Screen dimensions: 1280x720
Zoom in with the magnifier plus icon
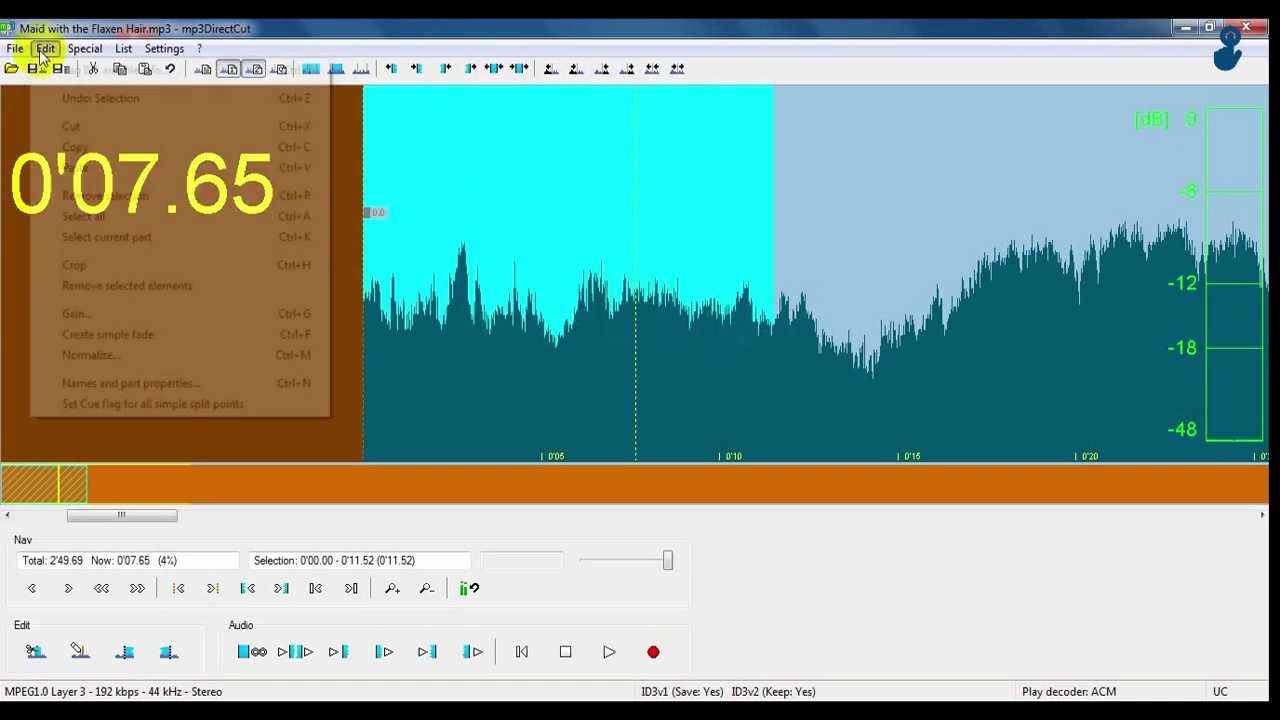coord(392,589)
